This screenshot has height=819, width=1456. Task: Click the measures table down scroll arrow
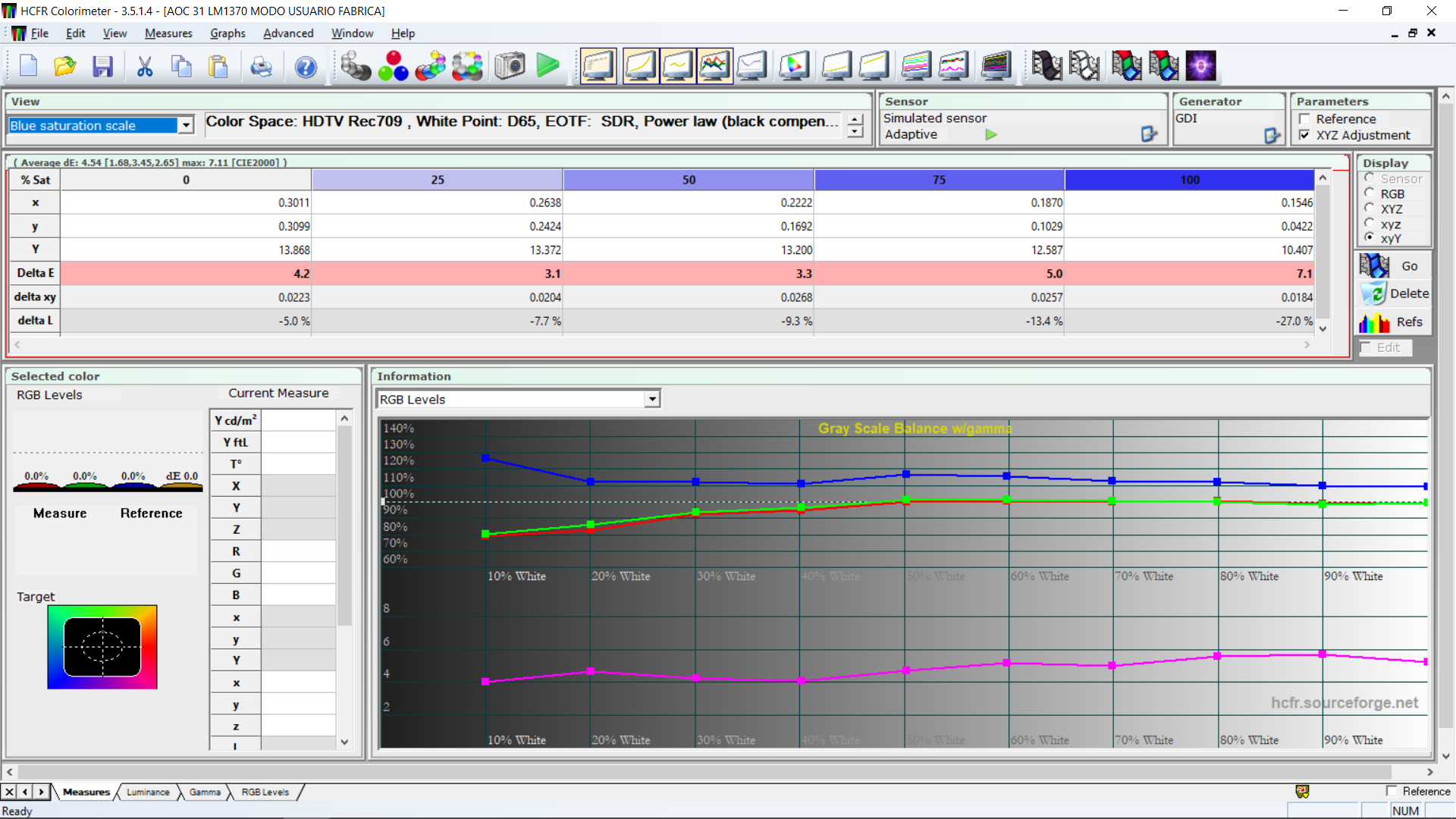(x=1323, y=328)
